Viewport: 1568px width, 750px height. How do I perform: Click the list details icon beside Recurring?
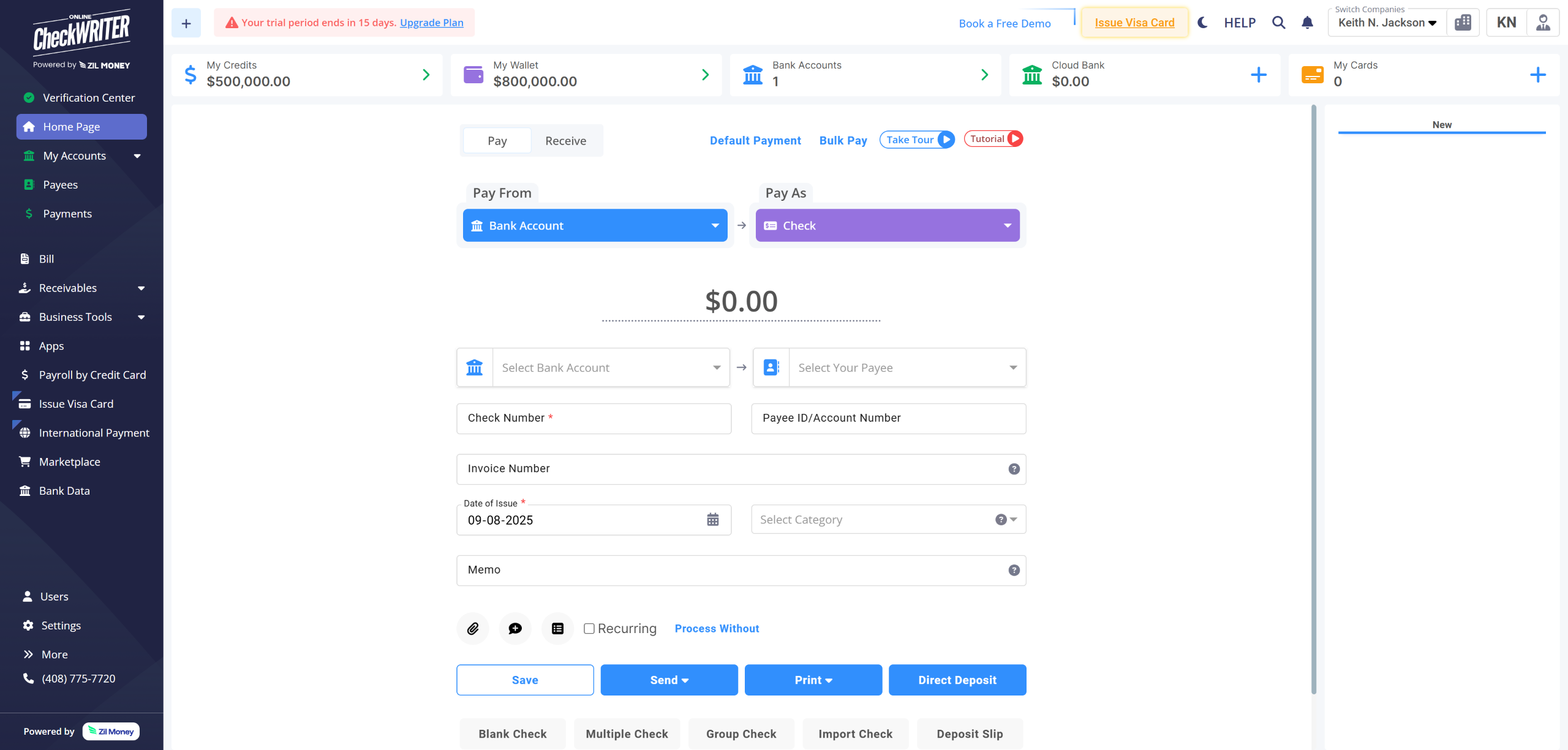[557, 628]
